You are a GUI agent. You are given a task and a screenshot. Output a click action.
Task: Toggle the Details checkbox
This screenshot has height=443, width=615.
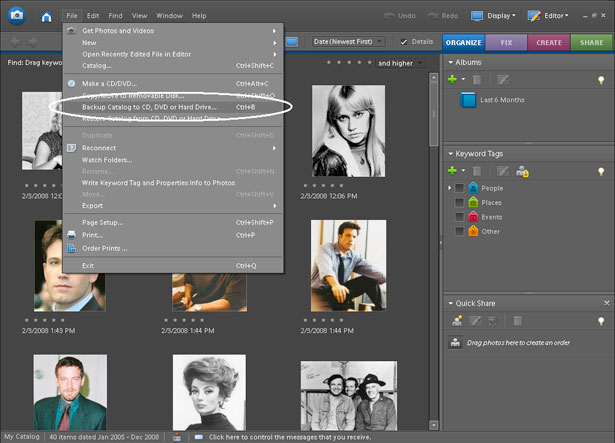click(404, 42)
